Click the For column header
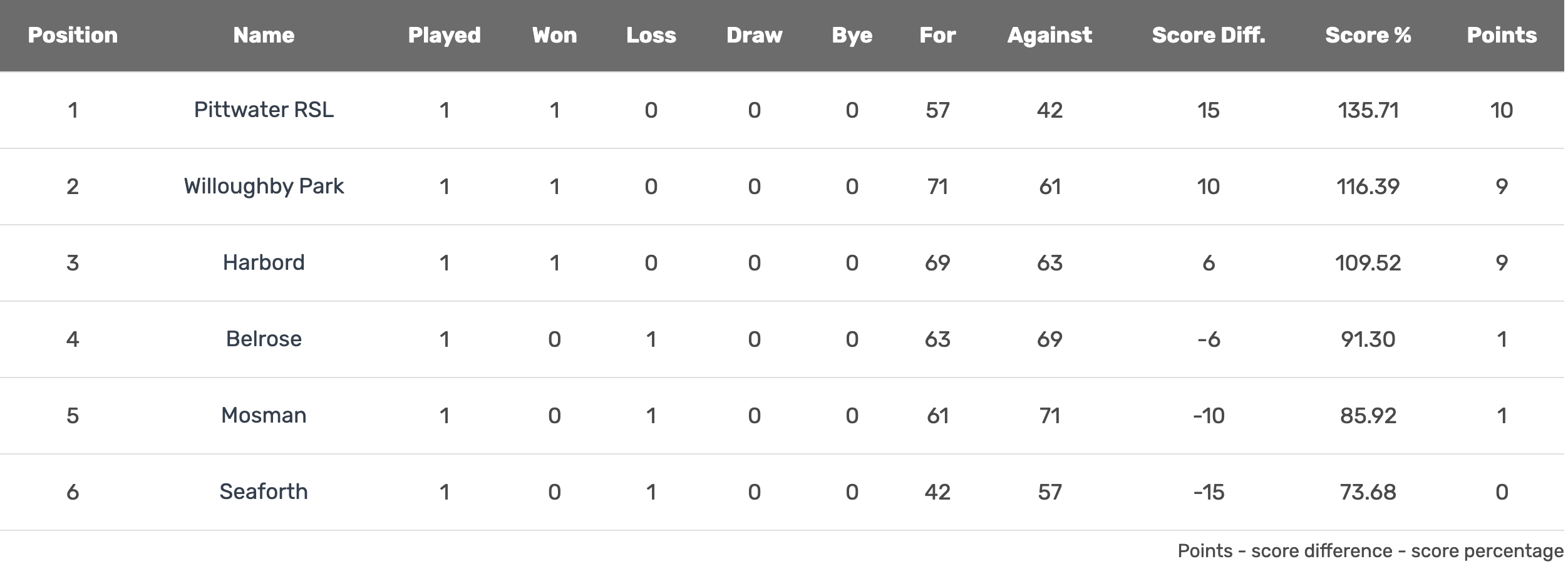 coord(937,35)
